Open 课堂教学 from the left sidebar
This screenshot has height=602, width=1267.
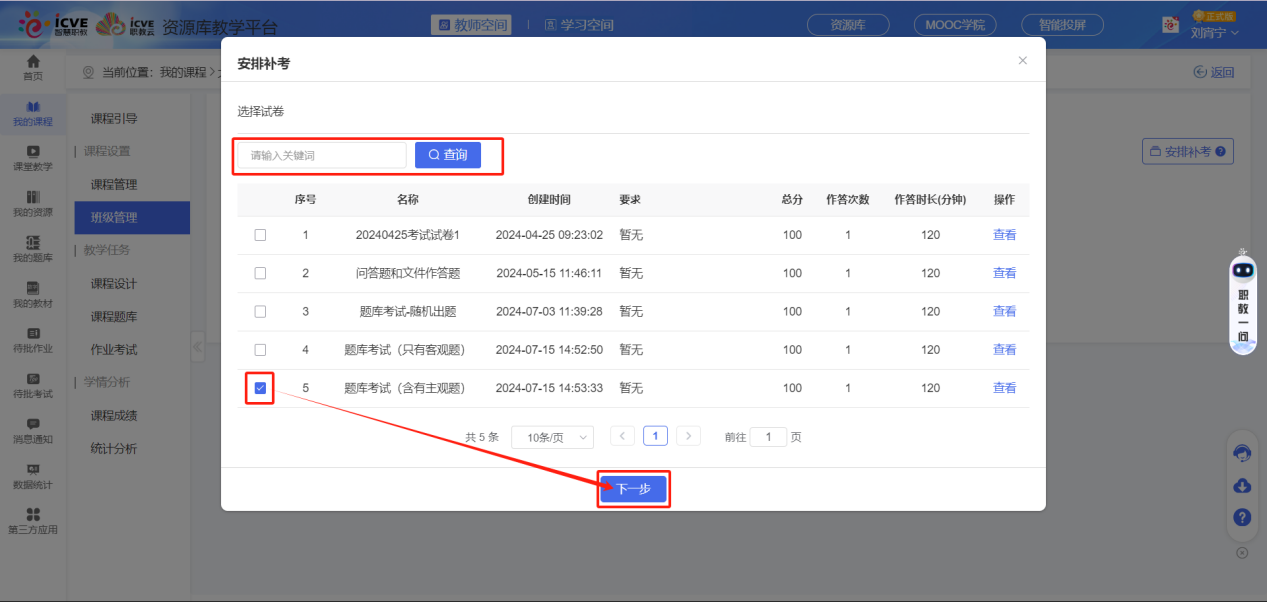tap(33, 157)
